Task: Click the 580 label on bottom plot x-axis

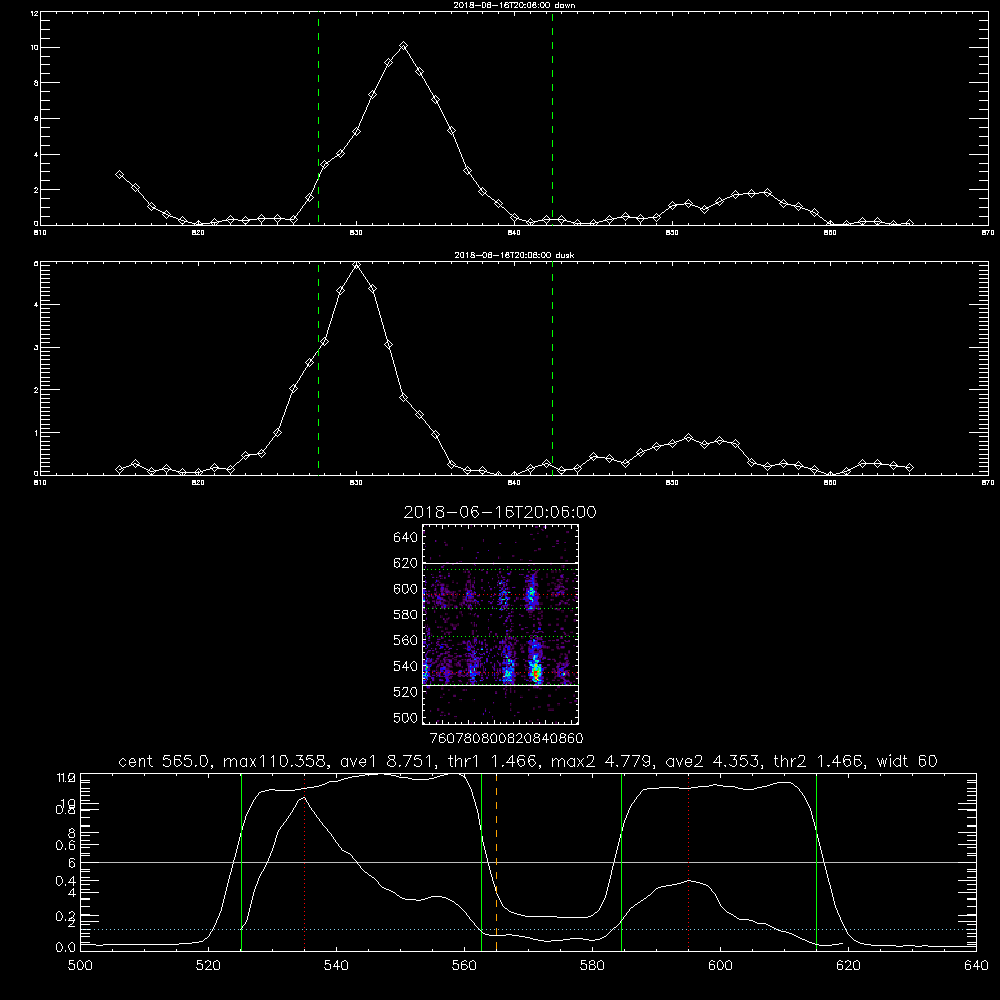Action: click(592, 966)
